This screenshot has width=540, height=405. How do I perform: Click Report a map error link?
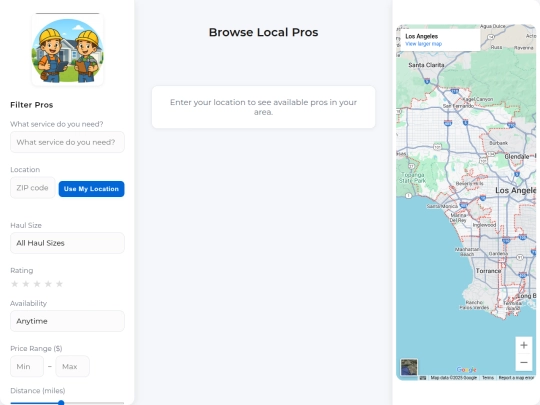click(x=516, y=378)
